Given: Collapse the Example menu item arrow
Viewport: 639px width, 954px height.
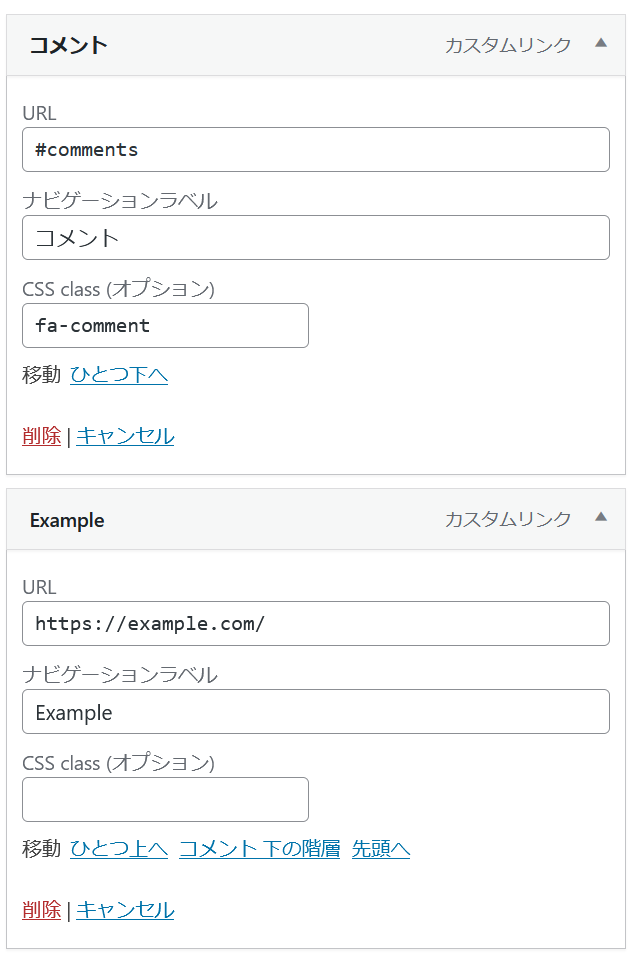Looking at the screenshot, I should pyautogui.click(x=600, y=517).
